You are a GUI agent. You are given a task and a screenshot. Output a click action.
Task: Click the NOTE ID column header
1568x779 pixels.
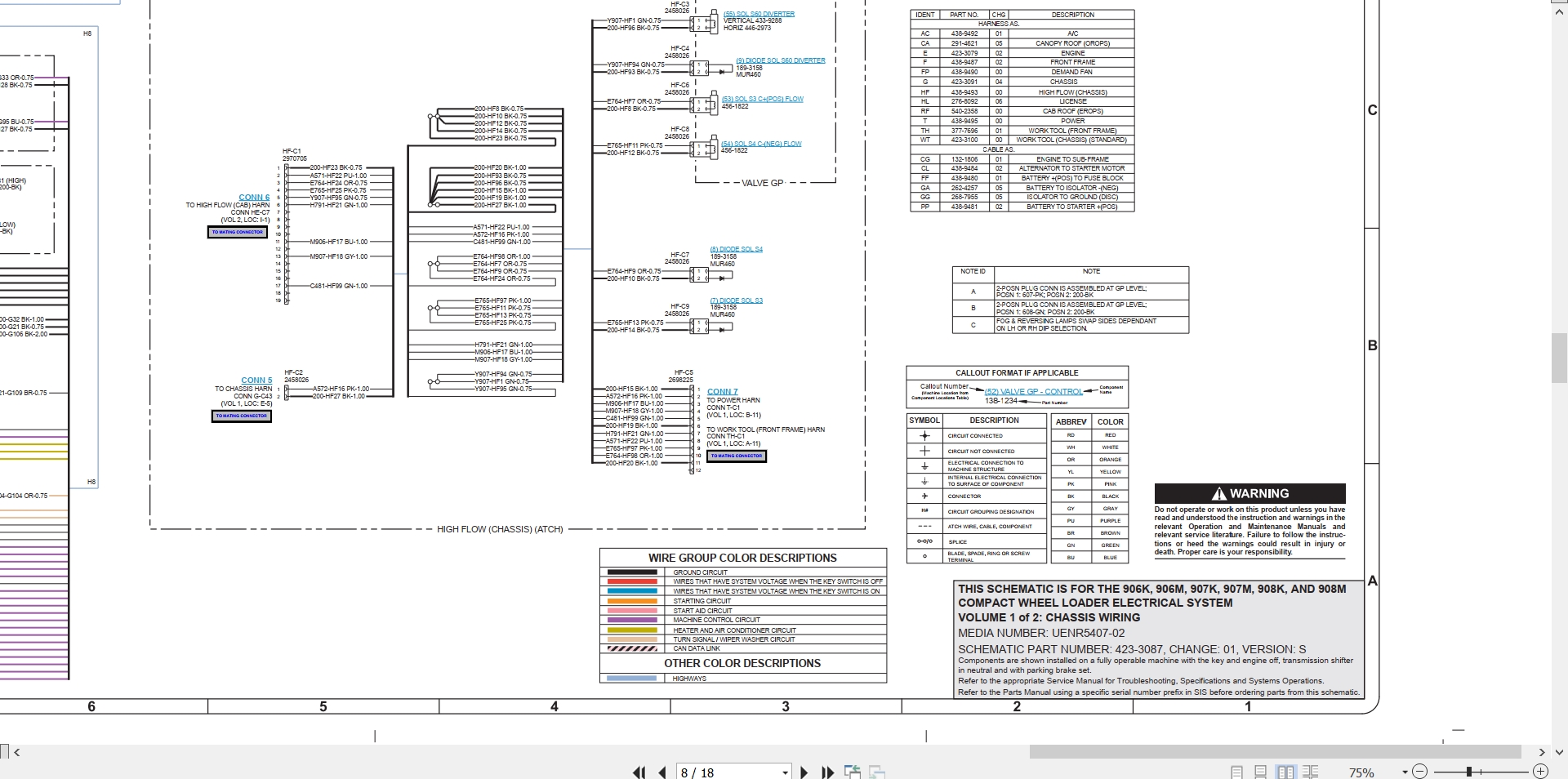[x=973, y=271]
